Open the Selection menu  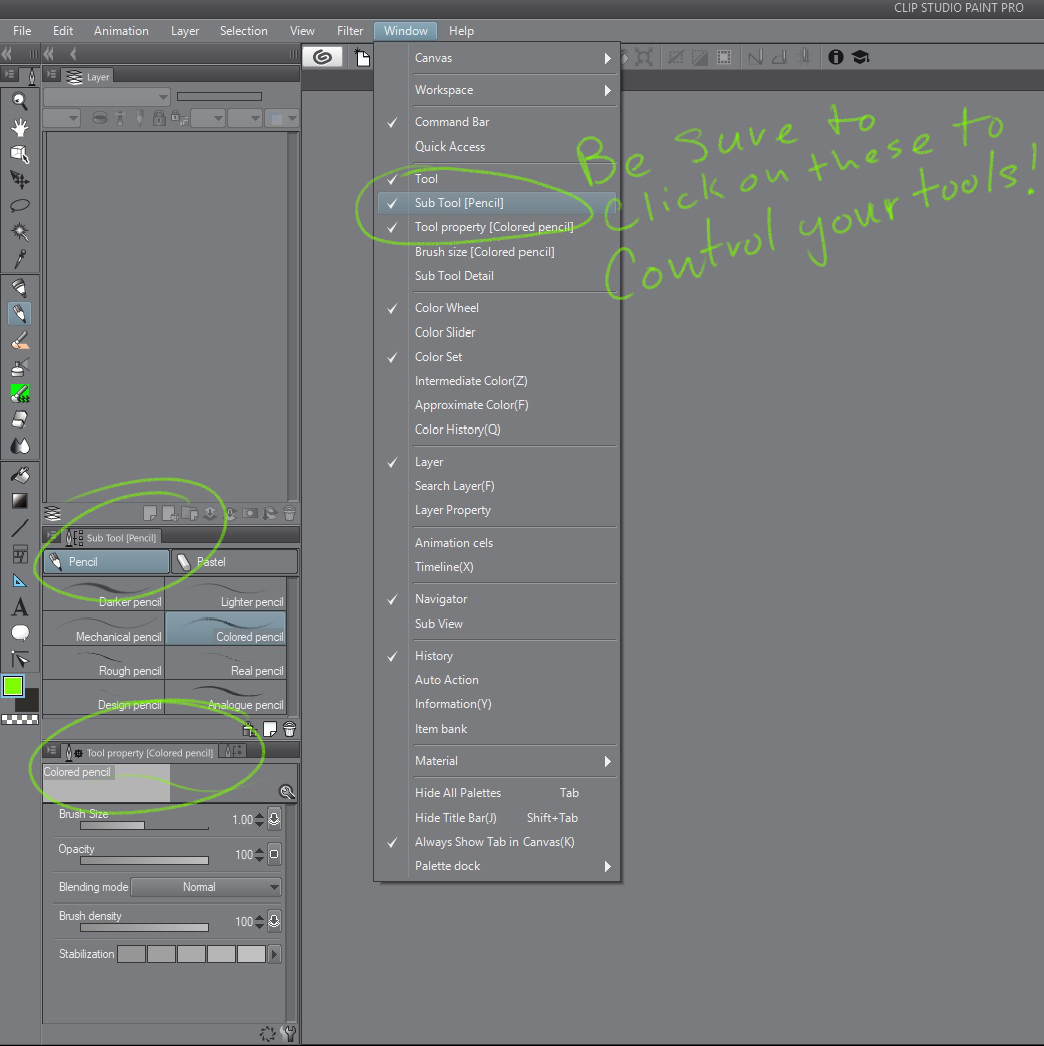243,31
